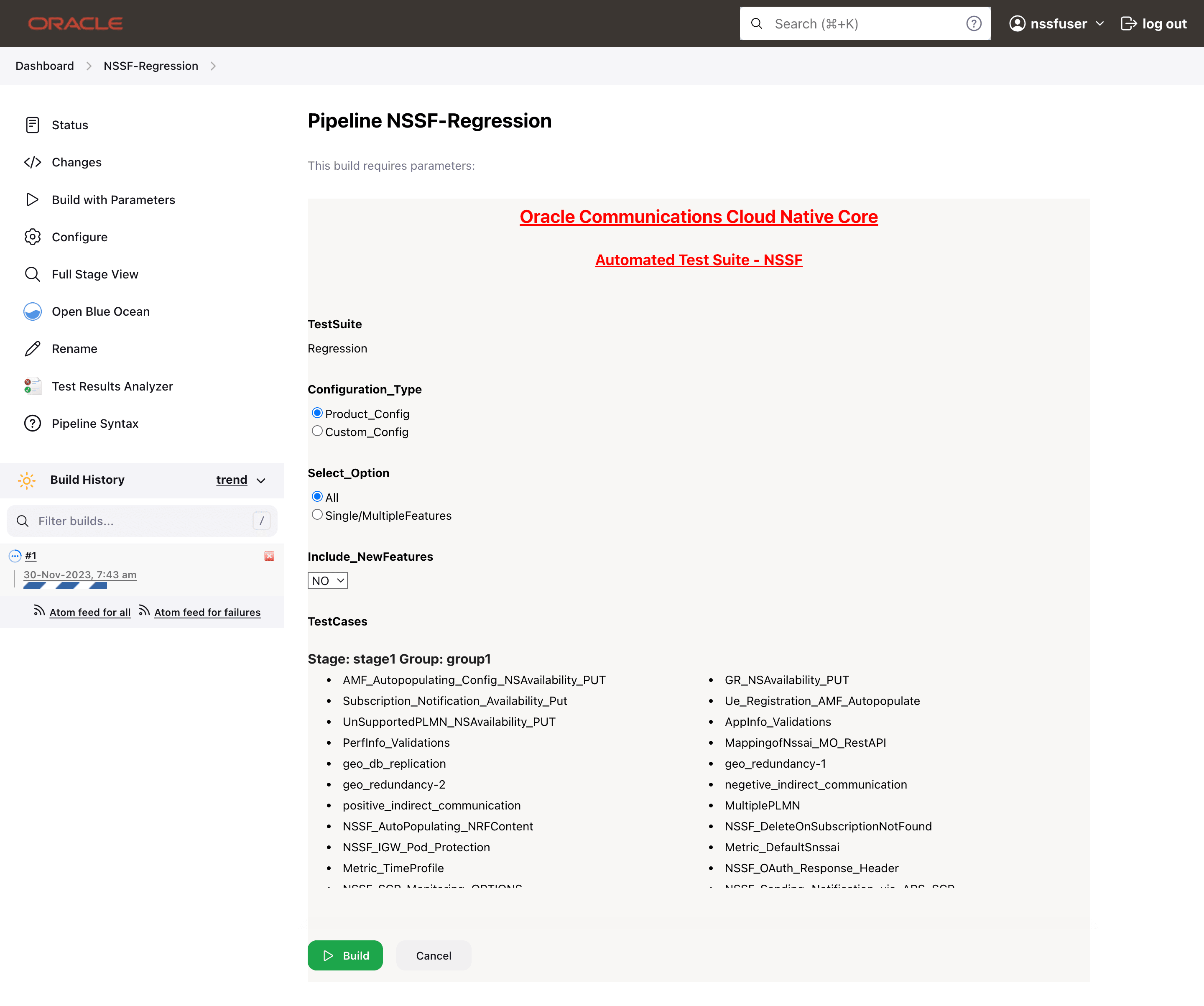Open Full Stage View magnifier icon
Image resolution: width=1204 pixels, height=1006 pixels.
[33, 274]
